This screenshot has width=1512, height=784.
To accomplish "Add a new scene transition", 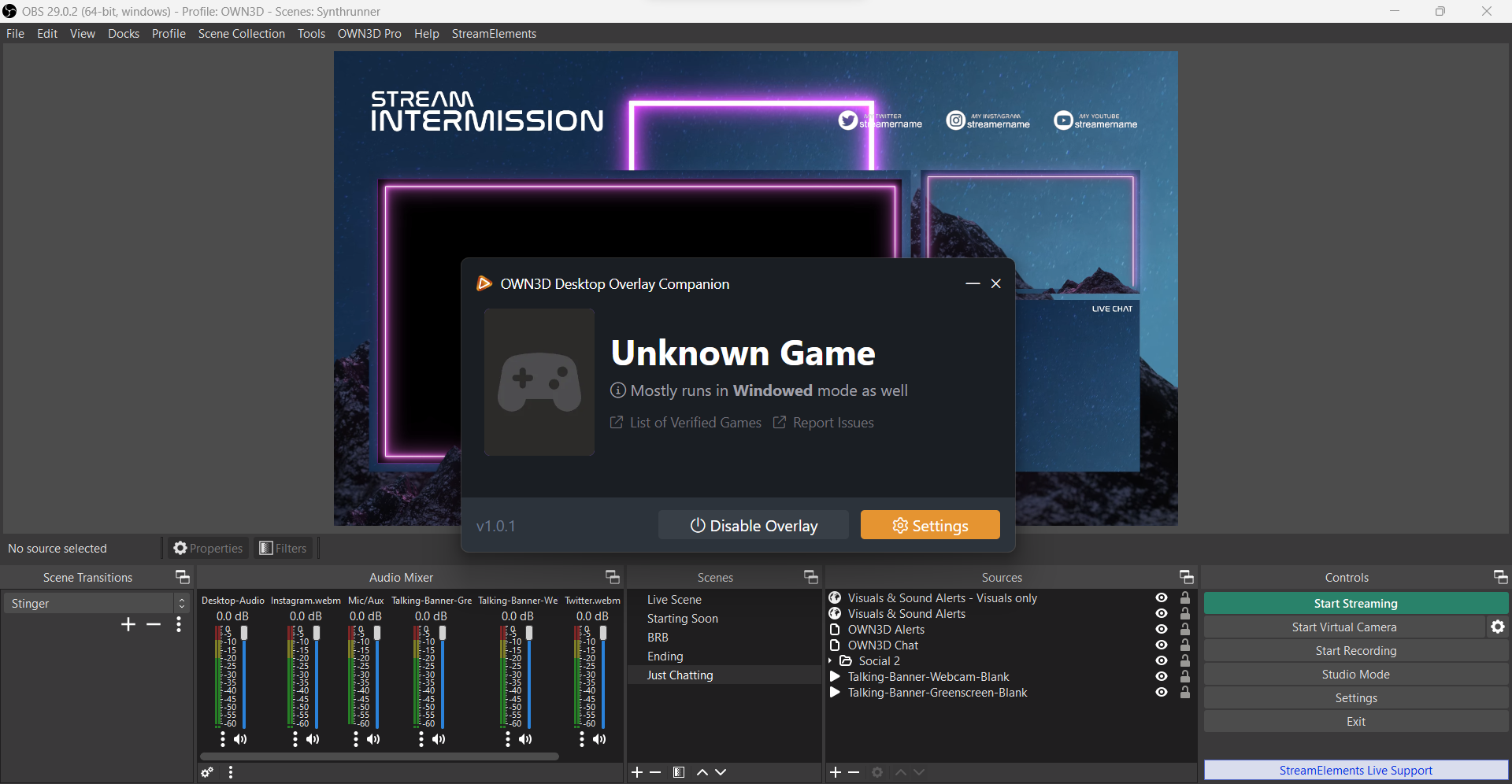I will point(128,624).
